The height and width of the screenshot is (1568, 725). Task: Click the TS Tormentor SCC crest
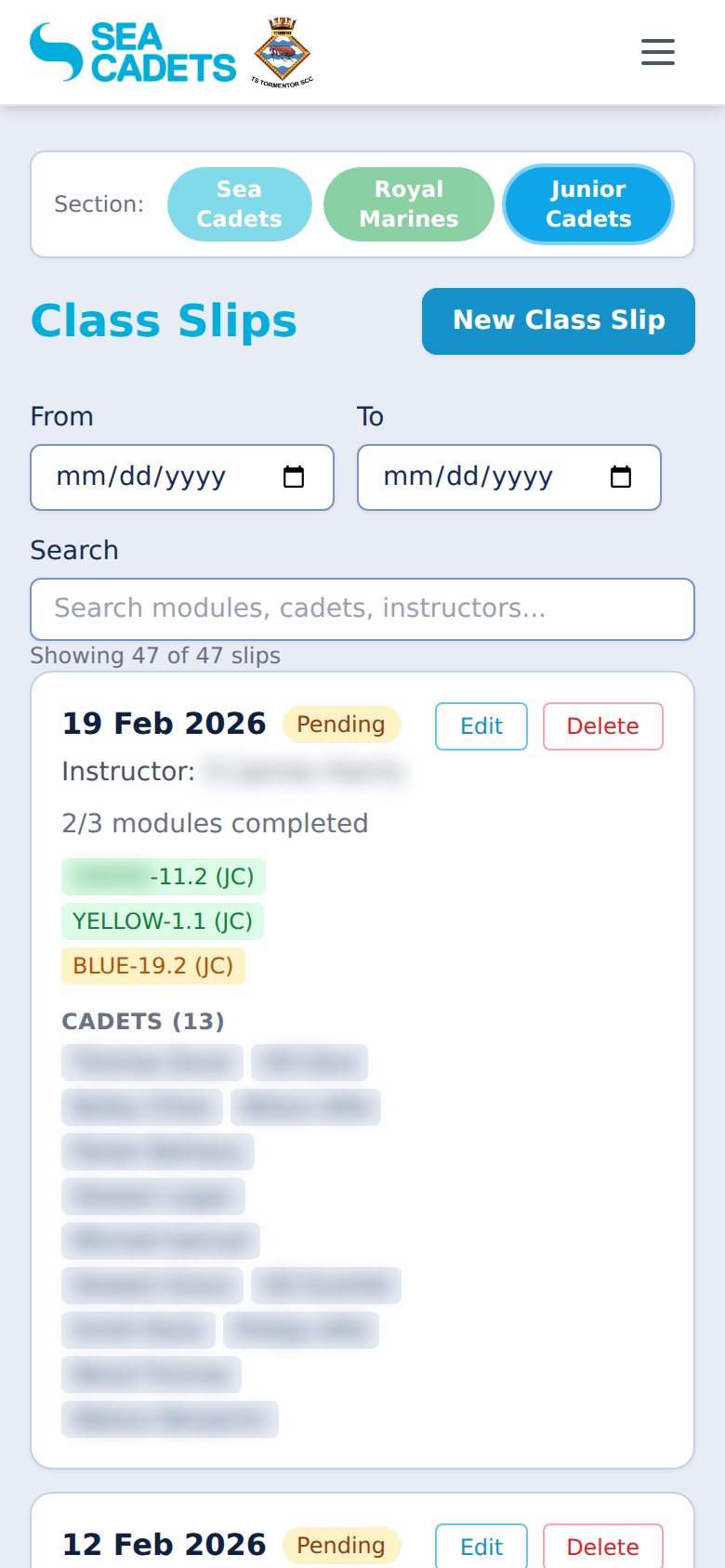pyautogui.click(x=282, y=50)
